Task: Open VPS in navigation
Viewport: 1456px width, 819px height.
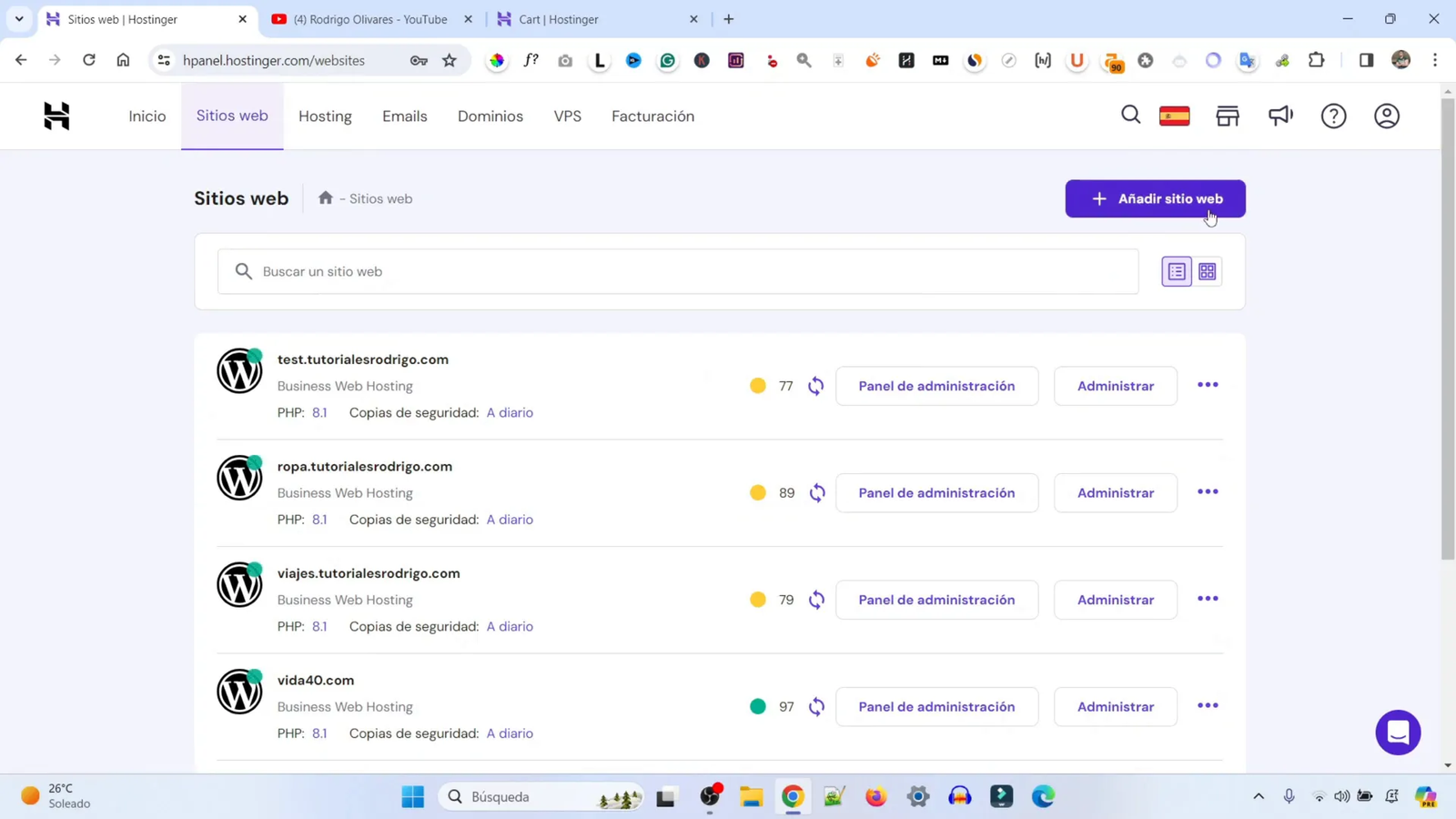Action: [568, 116]
